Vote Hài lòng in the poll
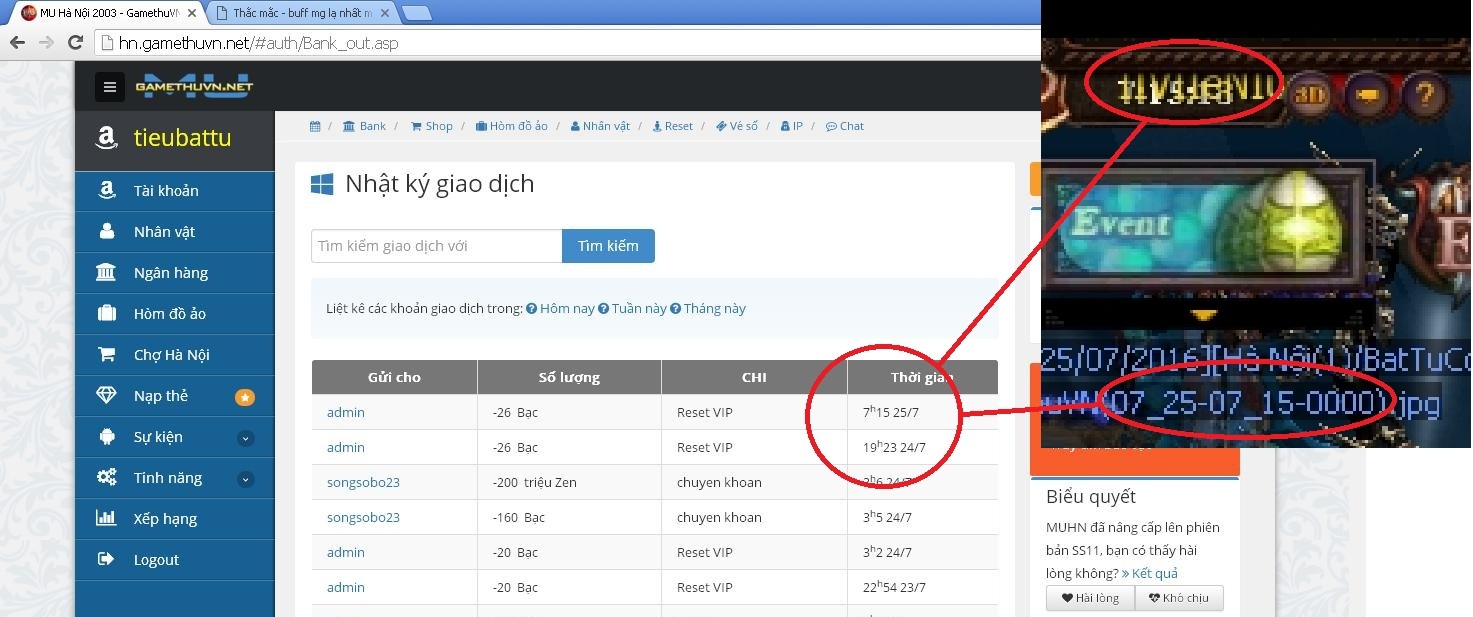Image resolution: width=1473 pixels, height=617 pixels. click(1090, 598)
